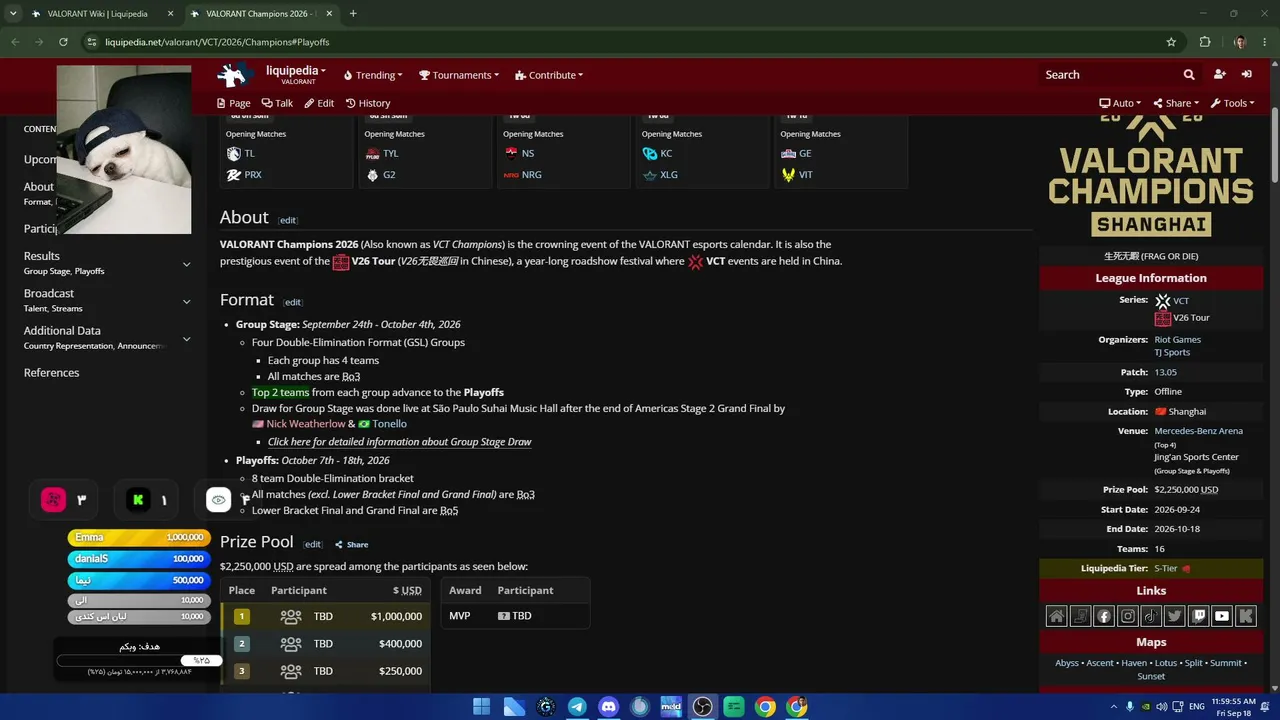
Task: Click the log in icon
Action: (x=1247, y=75)
